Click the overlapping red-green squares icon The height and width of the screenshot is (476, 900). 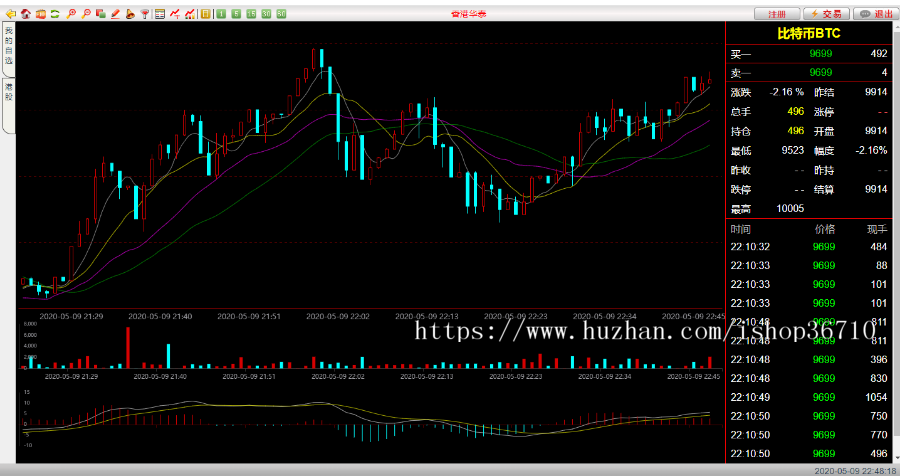tap(101, 14)
